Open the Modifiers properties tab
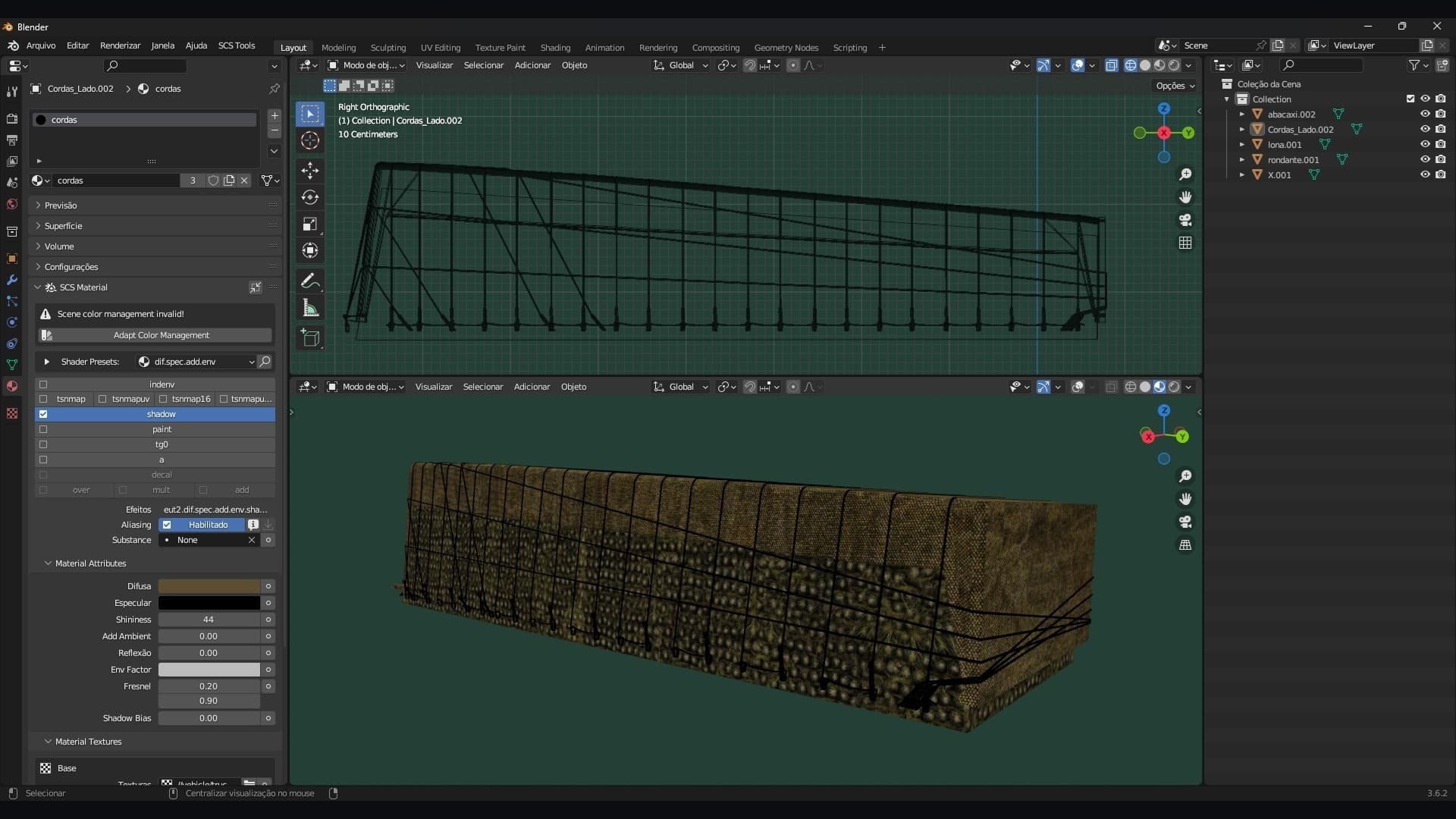Screen dimensions: 1456x819 tap(11, 280)
